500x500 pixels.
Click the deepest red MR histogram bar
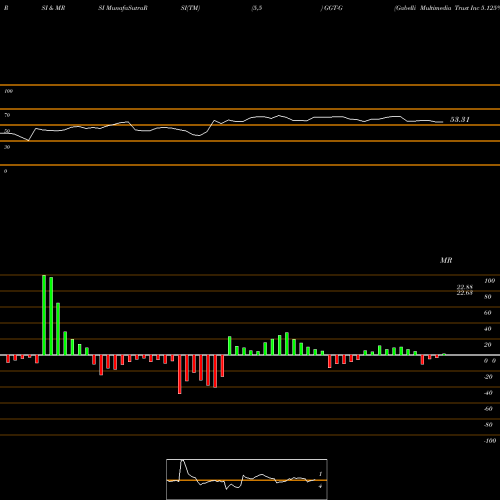180,374
